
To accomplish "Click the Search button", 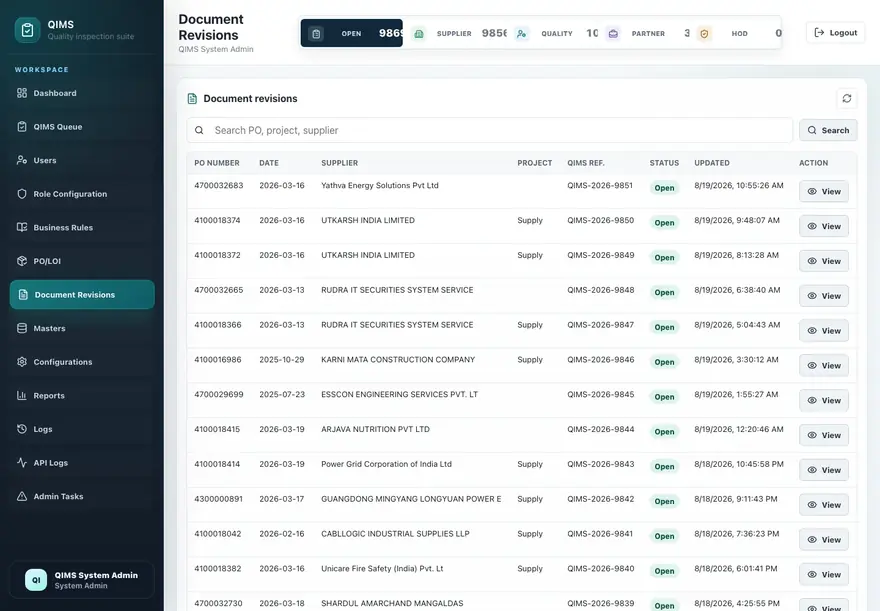I will (x=828, y=131).
